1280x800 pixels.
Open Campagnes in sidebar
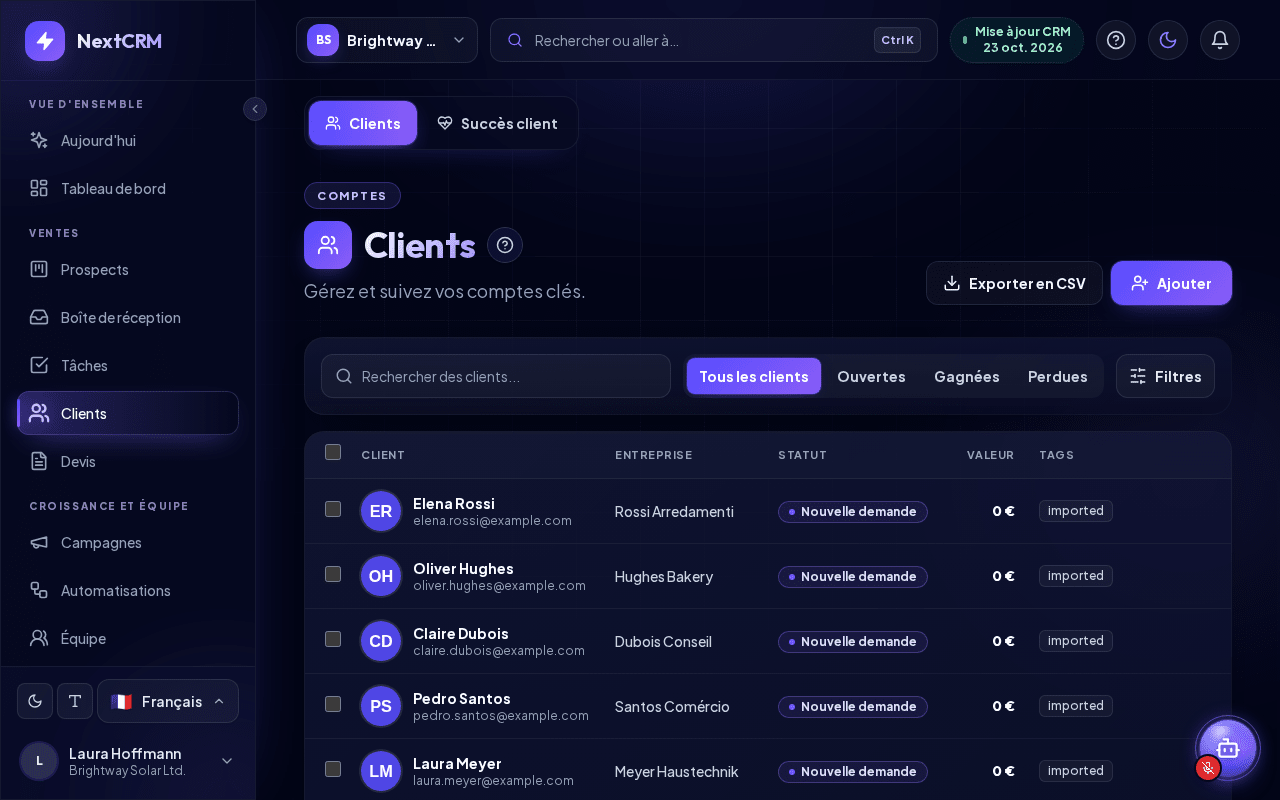[128, 542]
